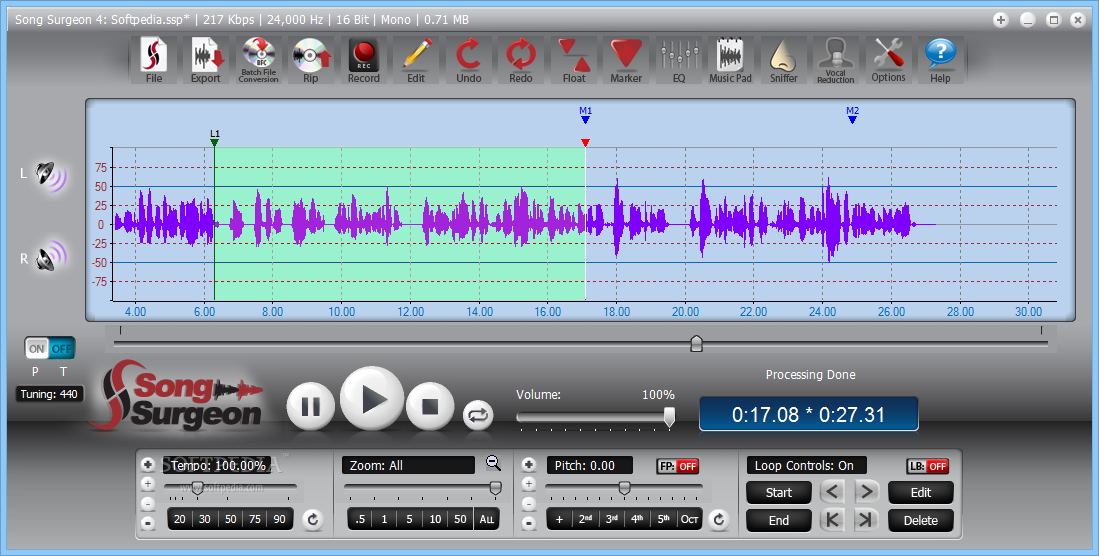
Task: Select tempo preset 20
Action: tap(180, 520)
